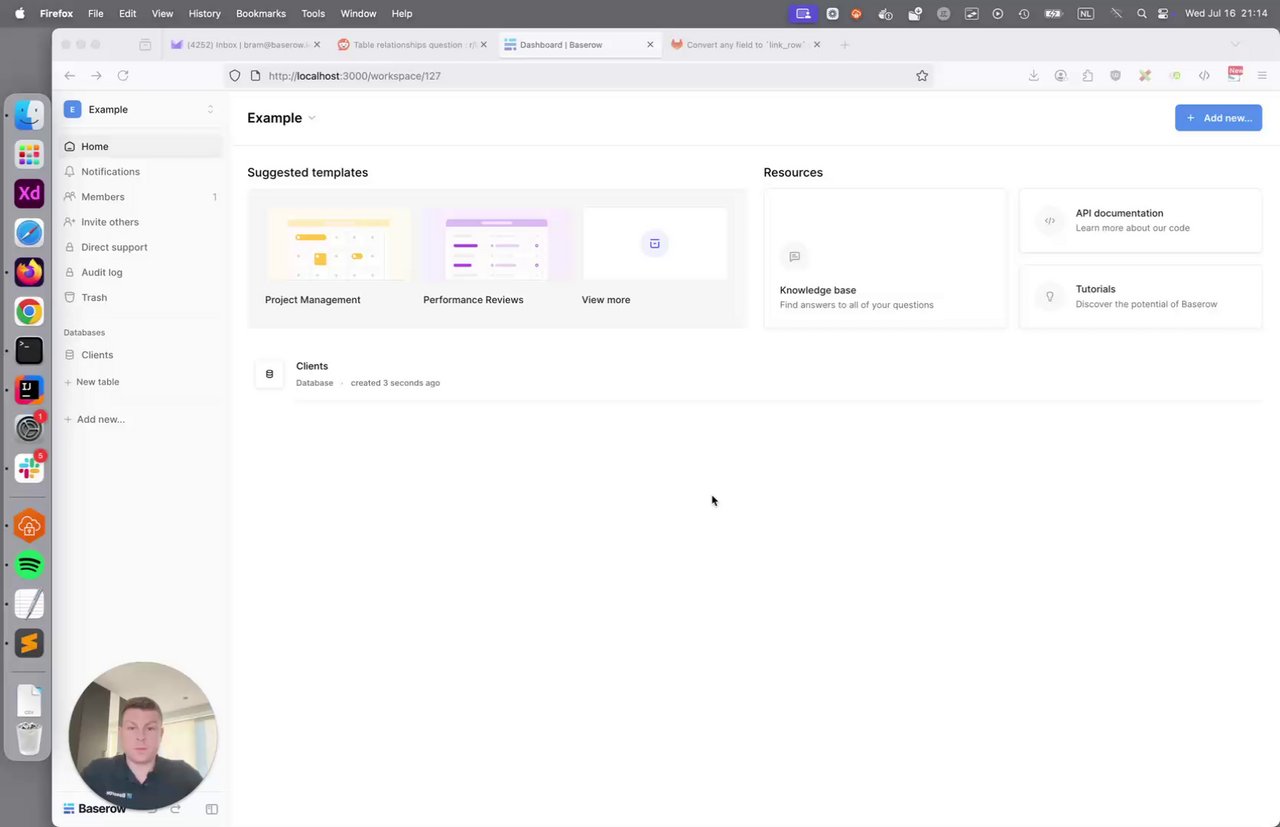Screen dimensions: 1280x827
Task: Click the lock icon beside Audit log
Action: click(70, 272)
